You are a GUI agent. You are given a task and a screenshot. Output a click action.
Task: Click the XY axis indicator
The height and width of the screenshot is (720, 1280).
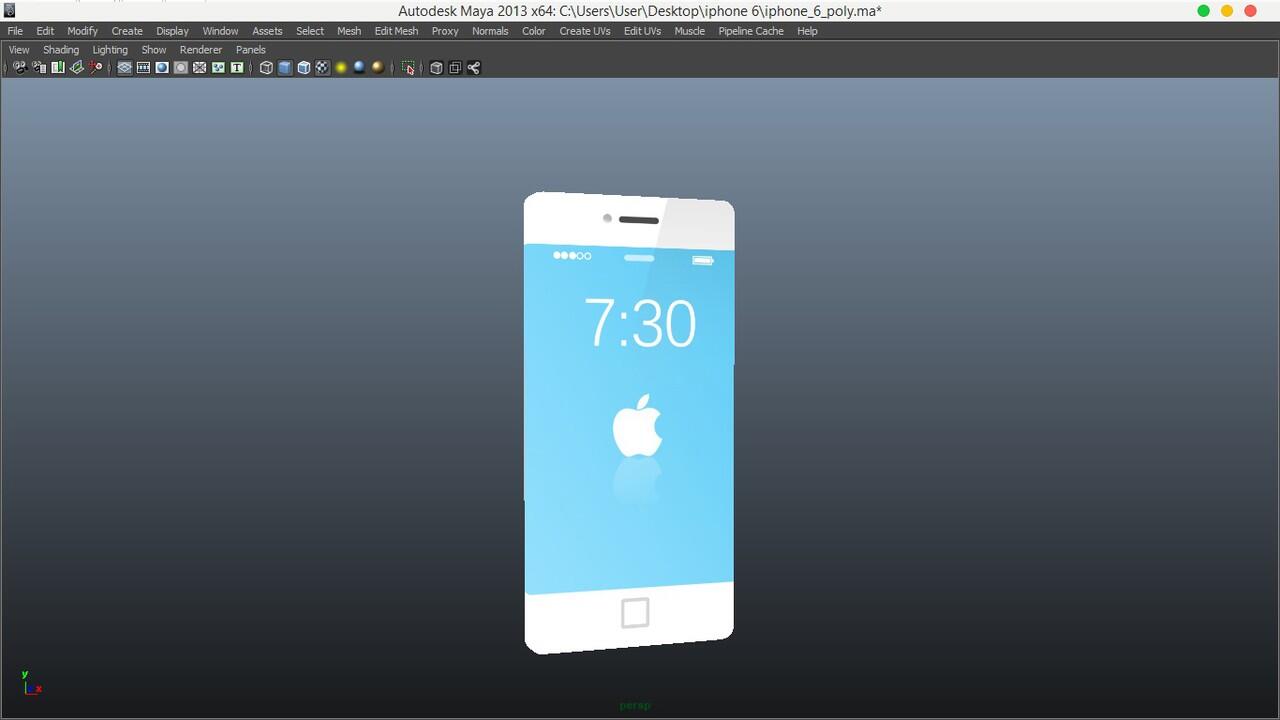[x=31, y=683]
